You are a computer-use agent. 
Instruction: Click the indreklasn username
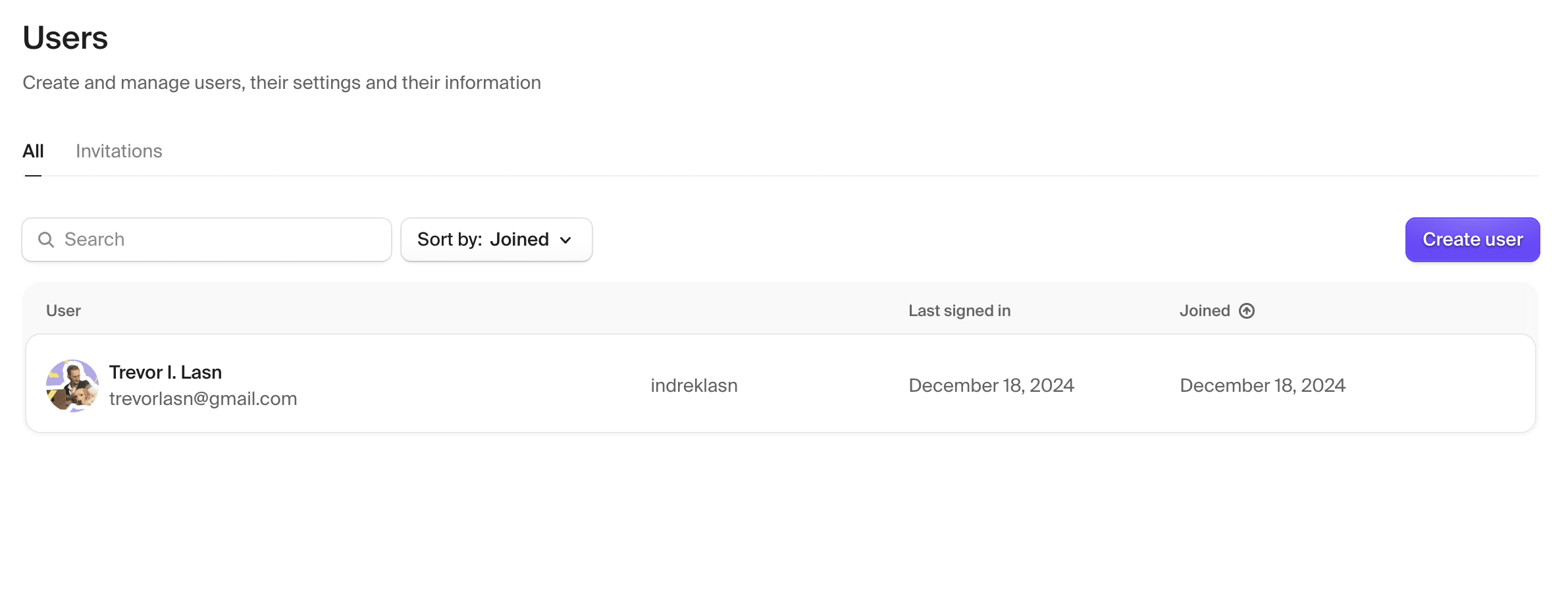[x=694, y=385]
